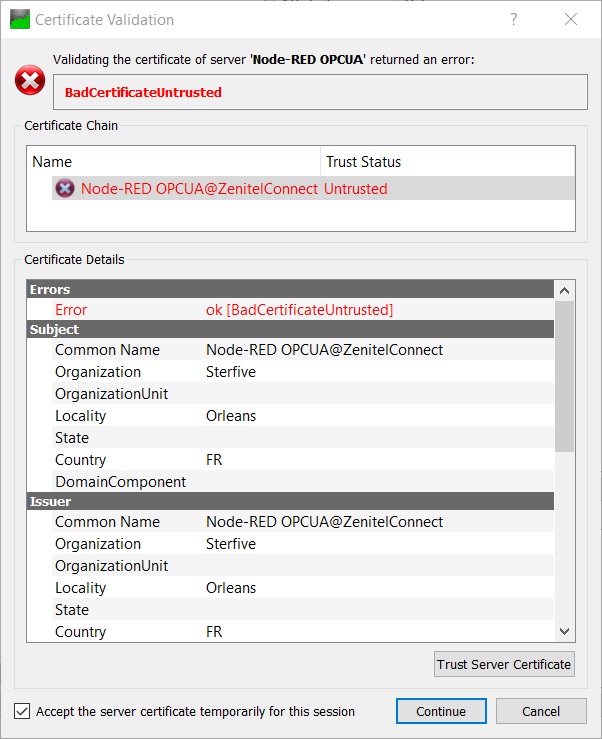Viewport: 602px width, 739px height.
Task: Click Issuer Common Name value Node-RED OPCUA@ZenitelConnect
Action: (324, 522)
